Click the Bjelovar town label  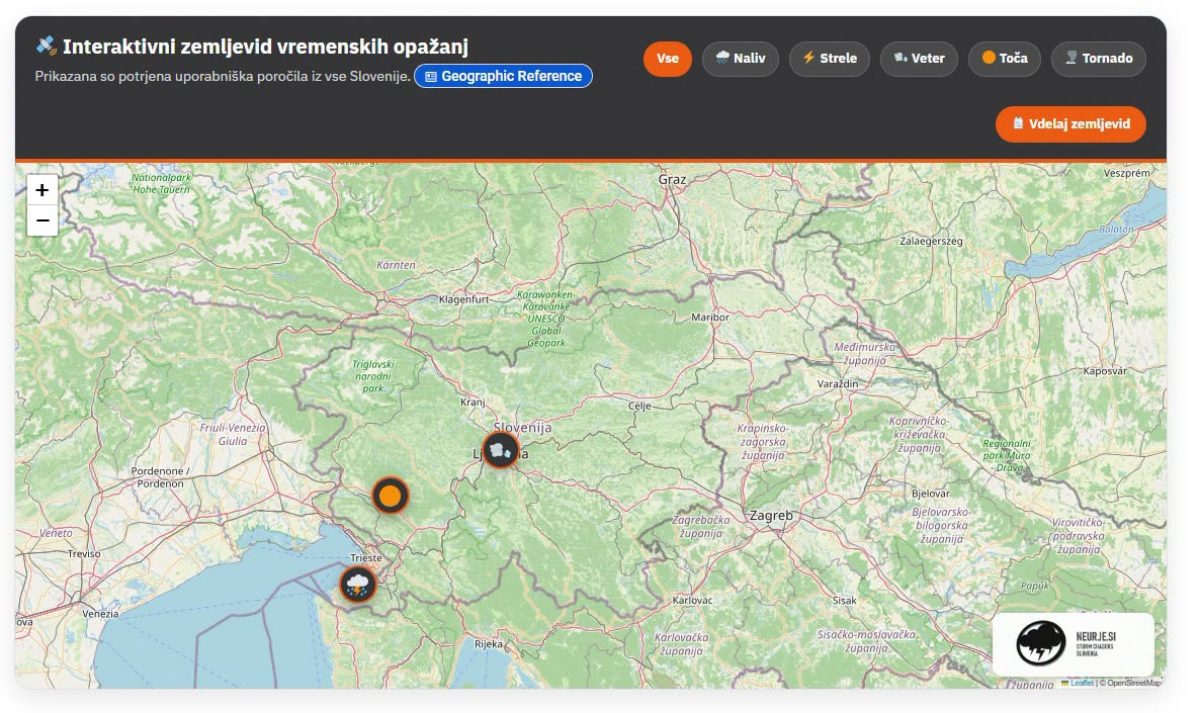coord(931,494)
